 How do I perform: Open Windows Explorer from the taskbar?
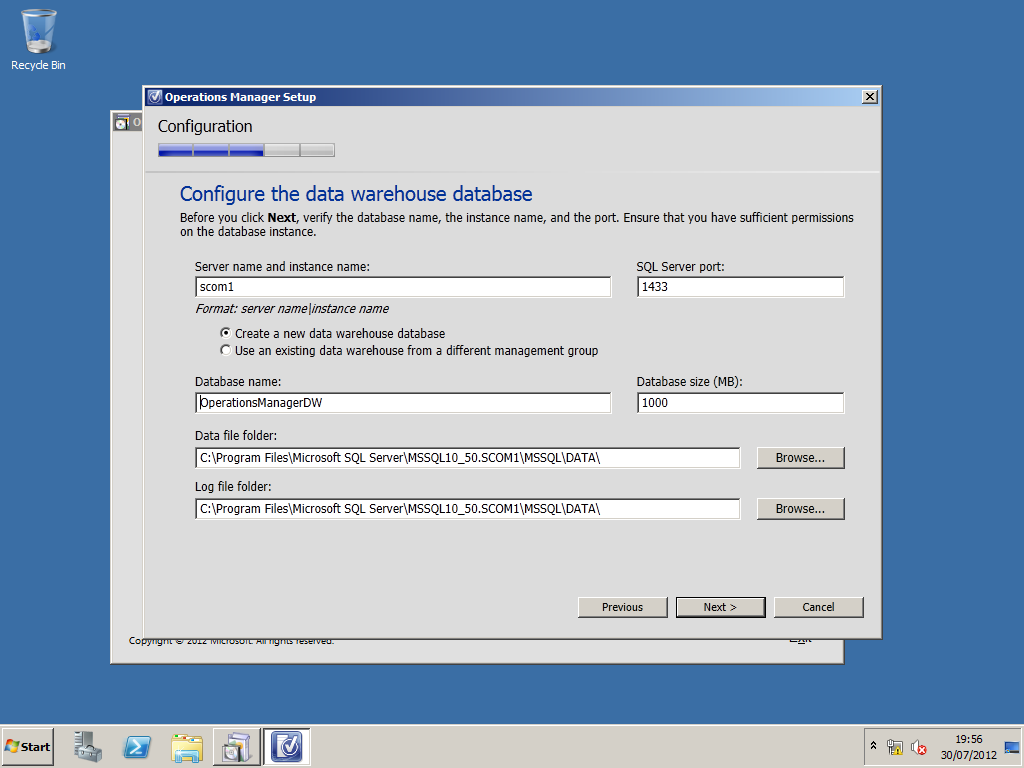point(187,746)
